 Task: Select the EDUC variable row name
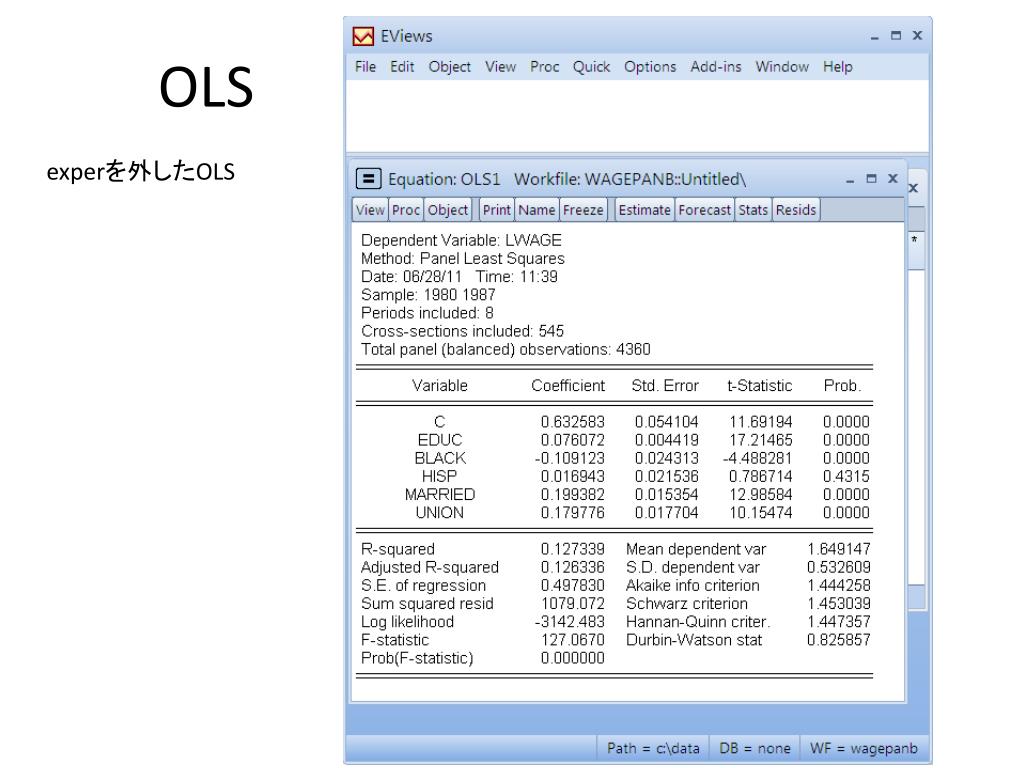point(440,440)
